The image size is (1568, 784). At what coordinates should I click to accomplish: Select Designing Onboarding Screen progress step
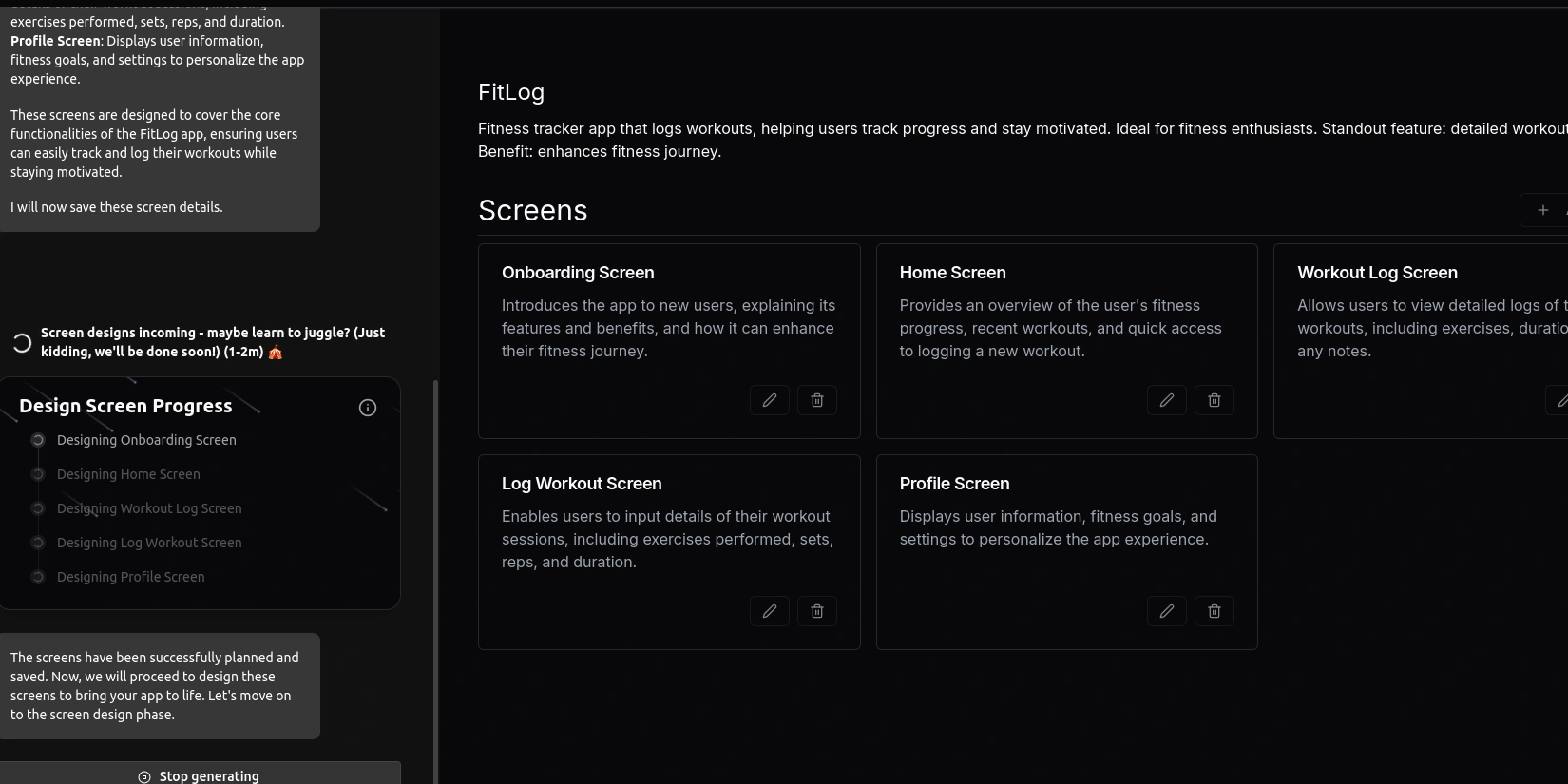click(x=146, y=440)
